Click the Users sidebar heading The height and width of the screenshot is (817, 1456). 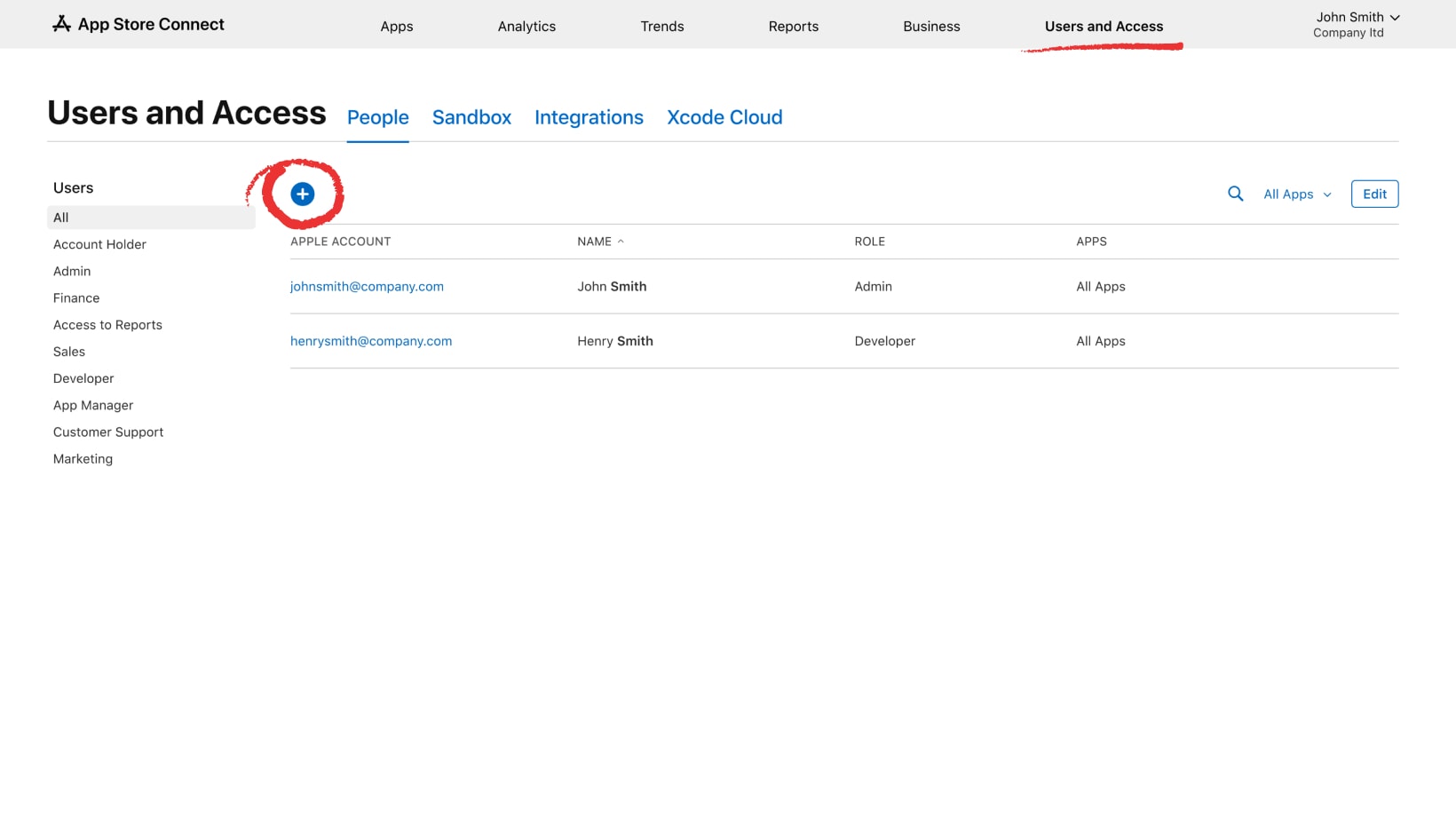pyautogui.click(x=73, y=188)
